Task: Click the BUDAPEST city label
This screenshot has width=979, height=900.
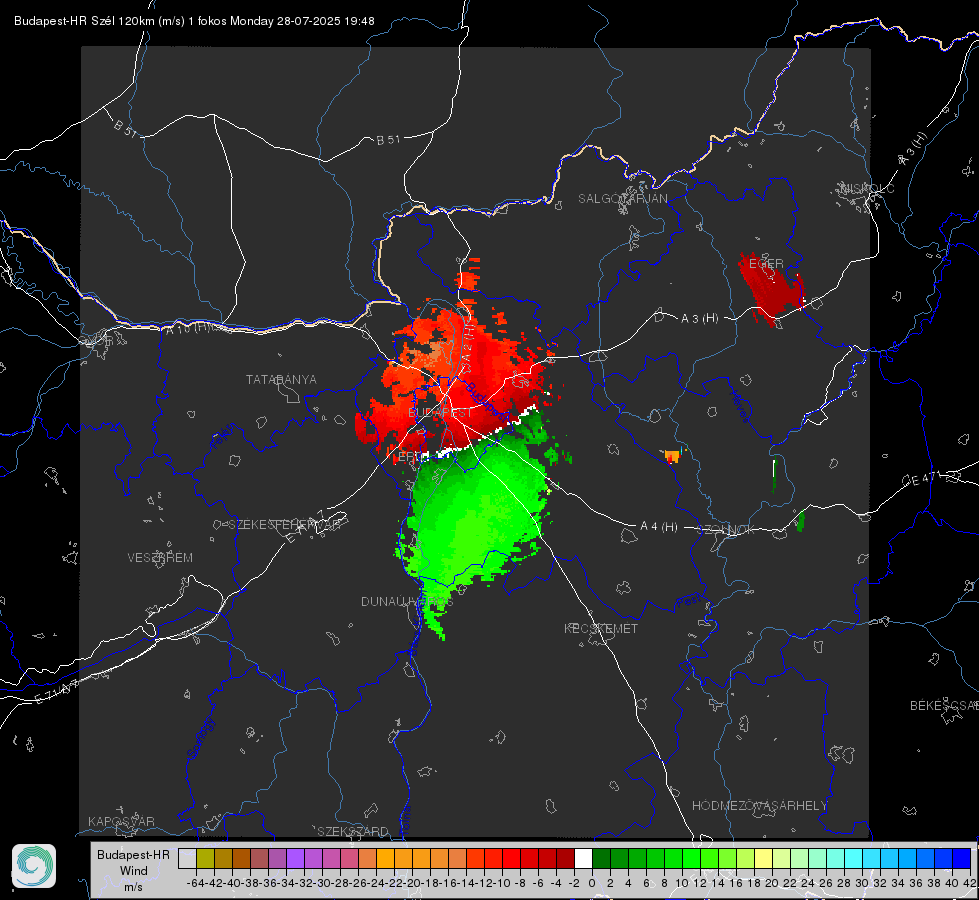Action: (x=440, y=413)
